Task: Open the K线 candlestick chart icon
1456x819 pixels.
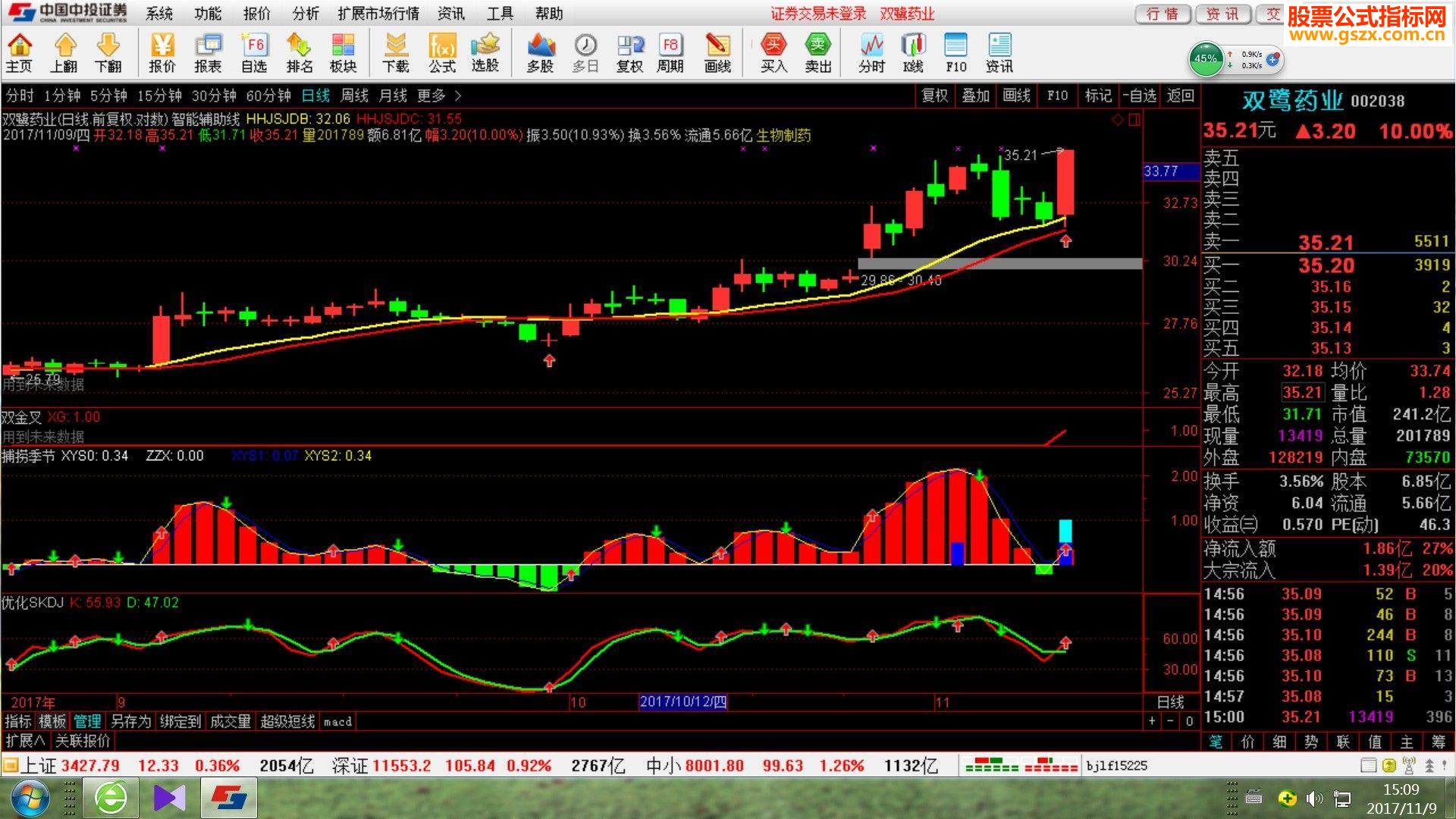Action: (x=913, y=53)
